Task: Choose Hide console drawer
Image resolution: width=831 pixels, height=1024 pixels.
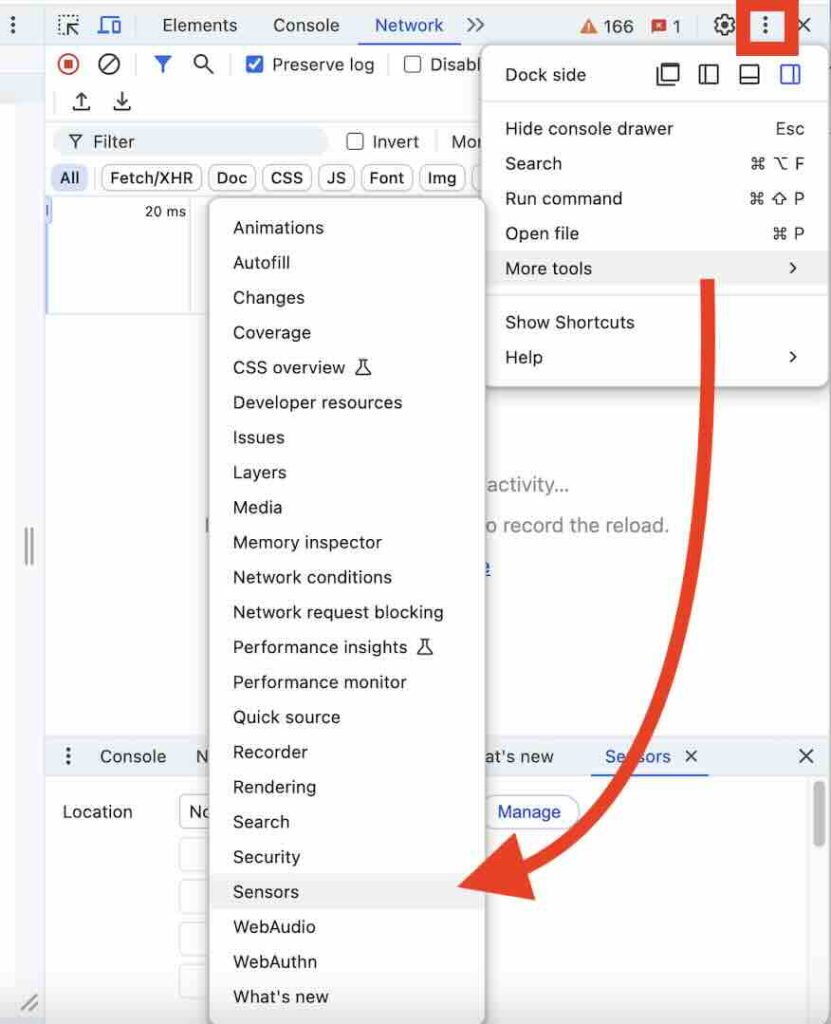Action: point(653,129)
